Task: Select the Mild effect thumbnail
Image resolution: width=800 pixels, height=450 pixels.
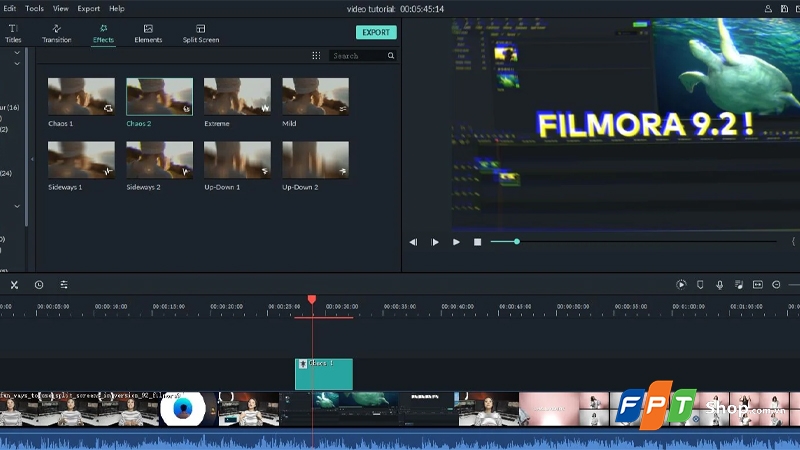Action: coord(316,96)
